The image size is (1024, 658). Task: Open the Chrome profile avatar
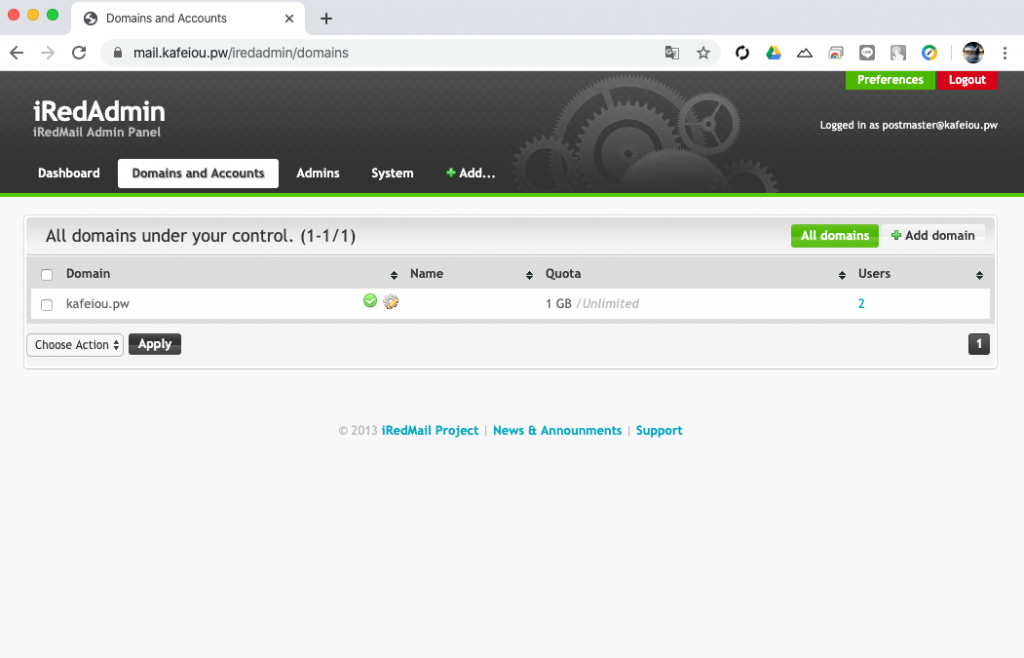pos(973,53)
